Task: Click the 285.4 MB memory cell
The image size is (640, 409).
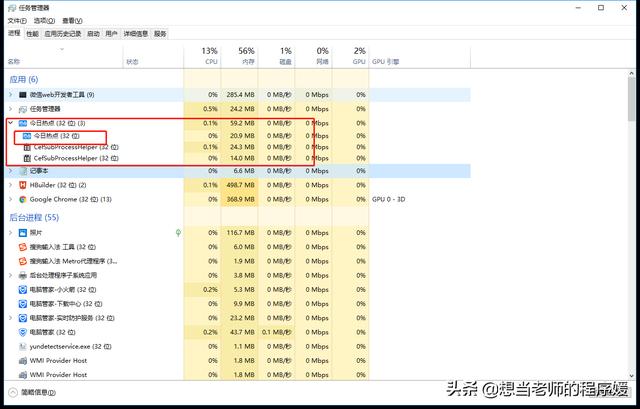Action: click(240, 95)
